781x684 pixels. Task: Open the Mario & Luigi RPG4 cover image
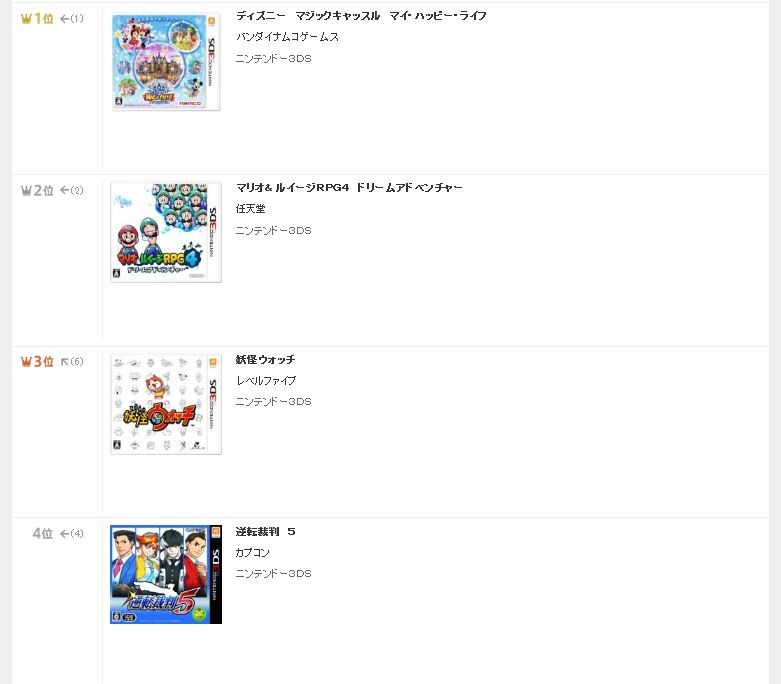(x=166, y=232)
